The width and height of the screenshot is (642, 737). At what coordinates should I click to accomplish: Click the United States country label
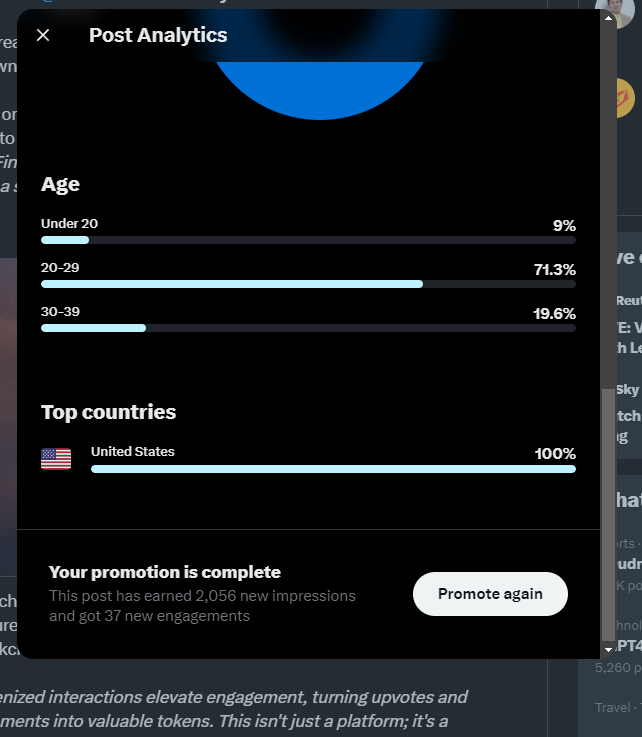pos(133,452)
